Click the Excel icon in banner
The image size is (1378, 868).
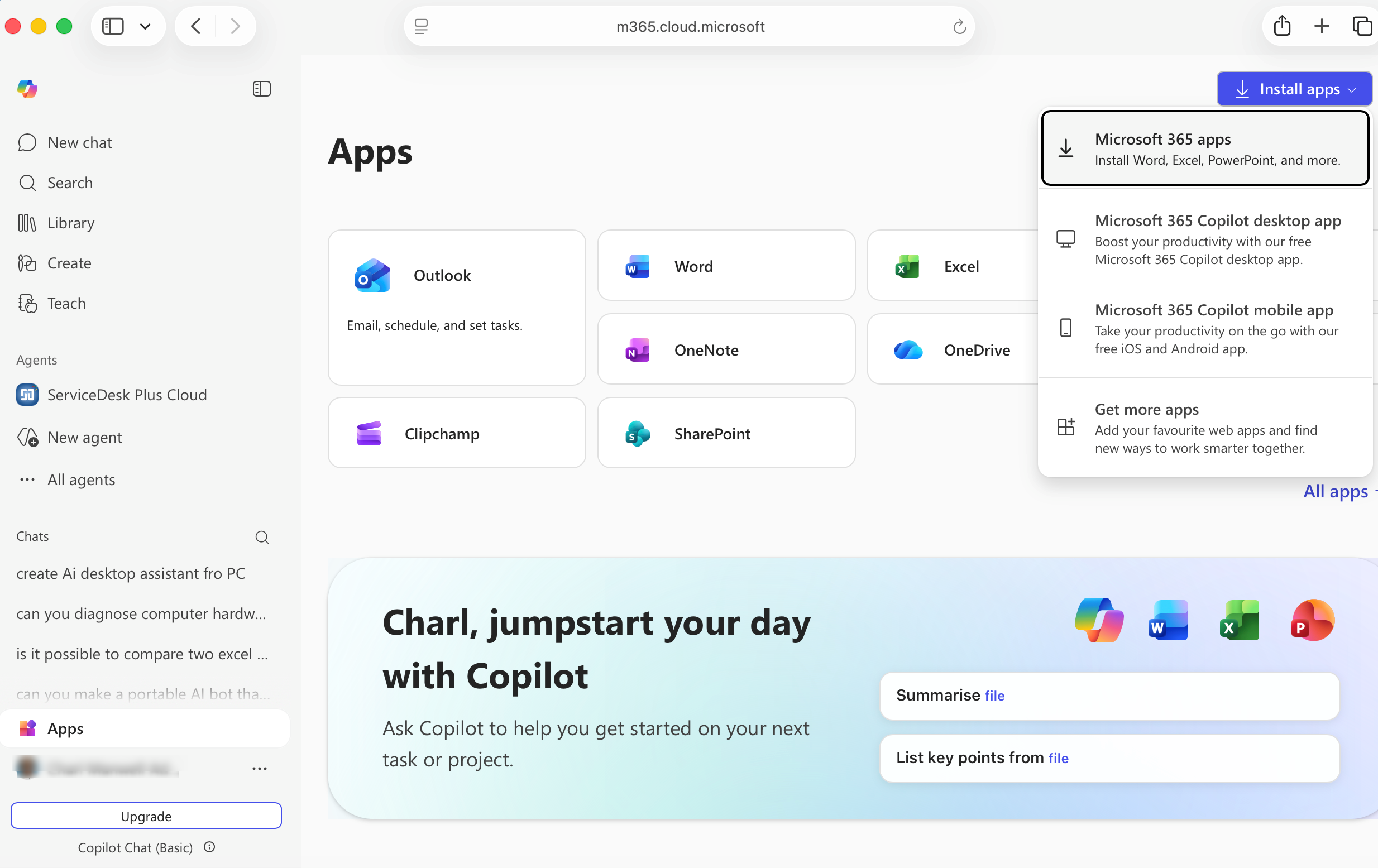pyautogui.click(x=1240, y=620)
